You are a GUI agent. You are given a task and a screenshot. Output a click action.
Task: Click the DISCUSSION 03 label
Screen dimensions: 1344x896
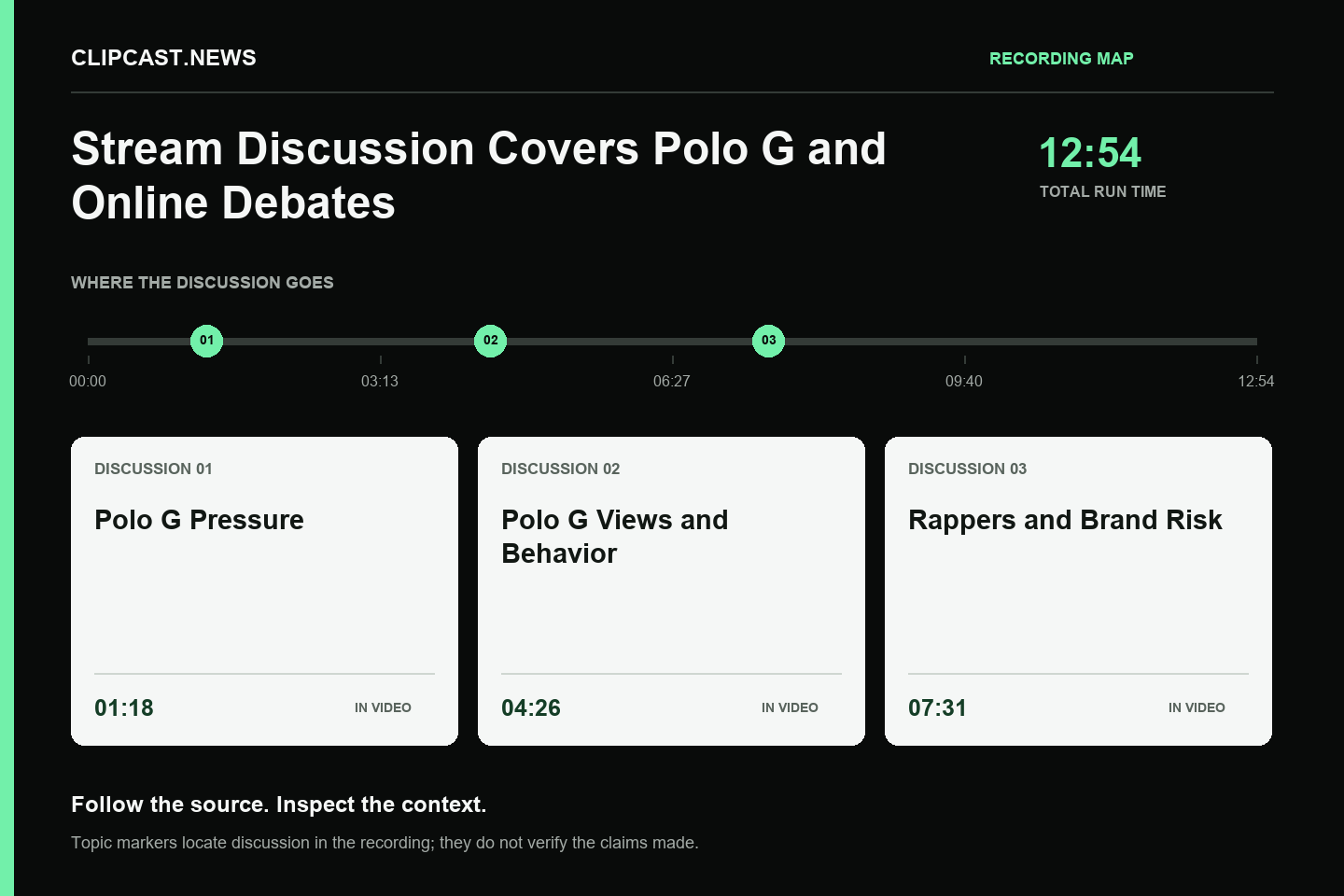tap(967, 469)
